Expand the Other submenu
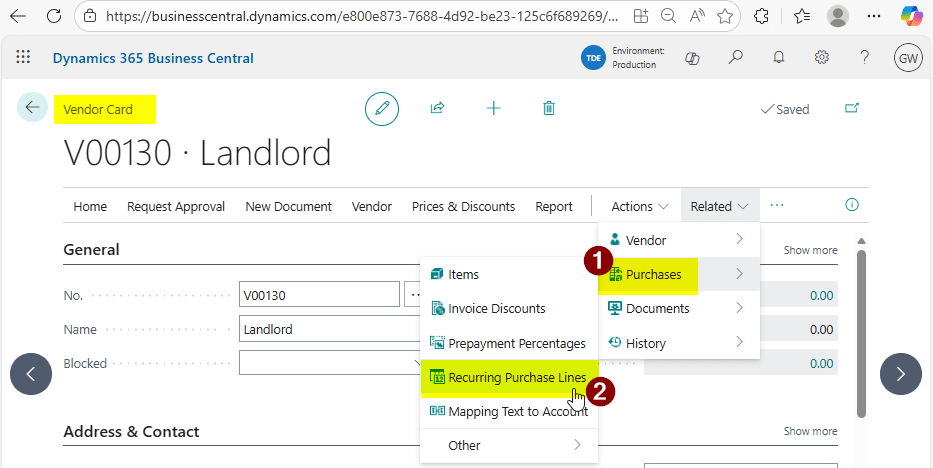This screenshot has height=468, width=933. pyautogui.click(x=508, y=445)
